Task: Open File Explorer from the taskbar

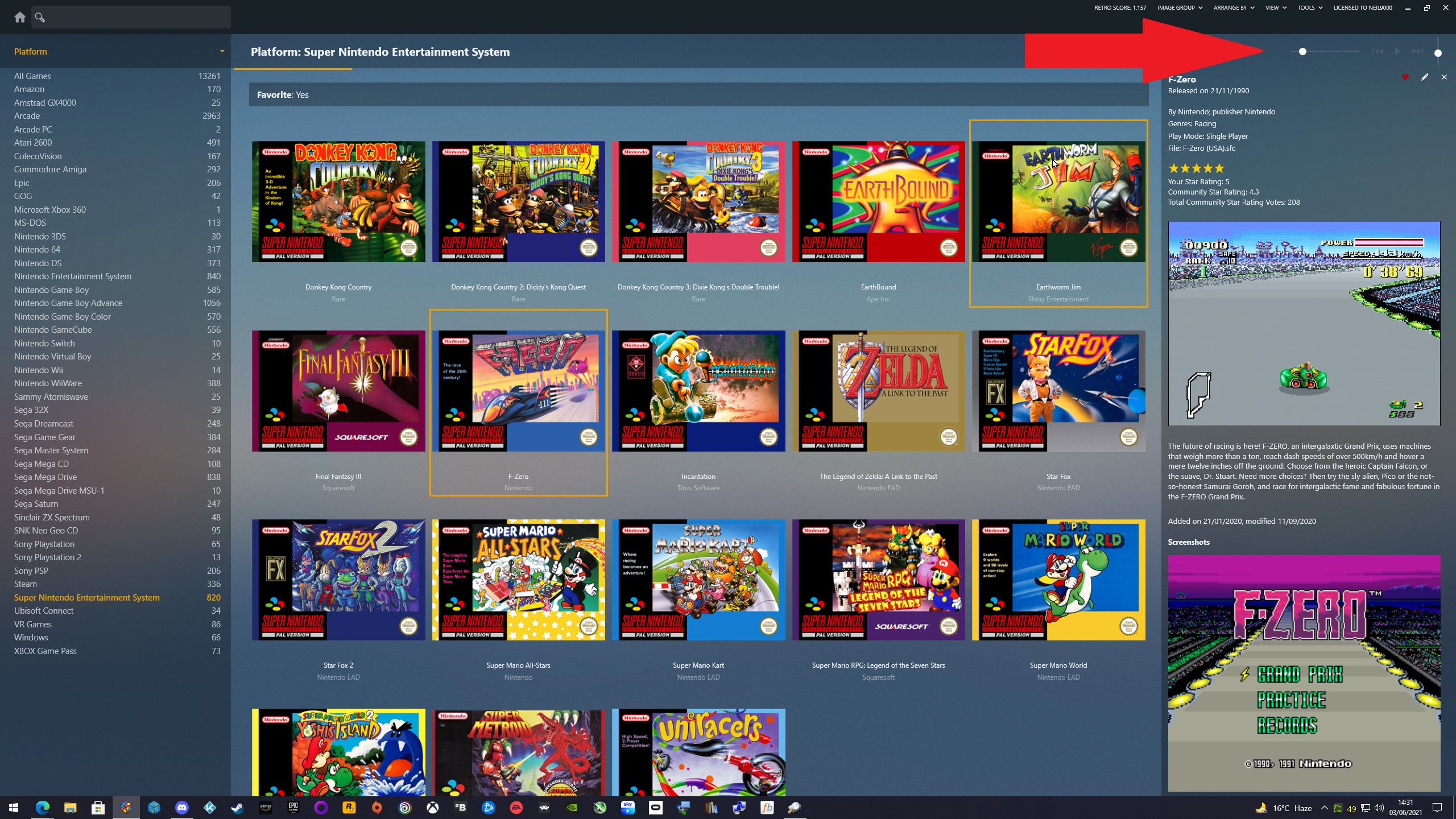Action: coord(70,808)
